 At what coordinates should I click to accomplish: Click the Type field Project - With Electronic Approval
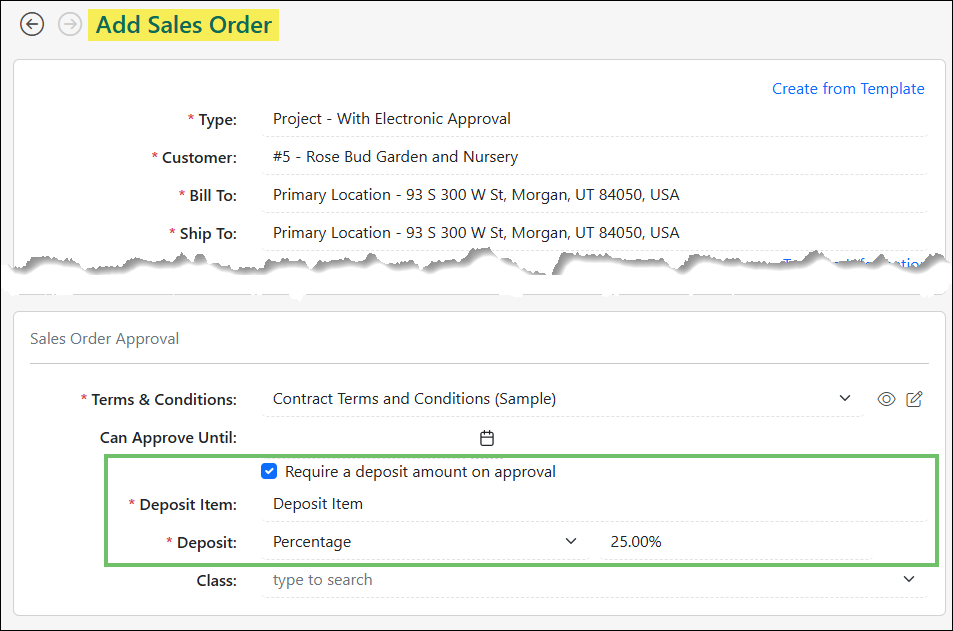(x=594, y=119)
